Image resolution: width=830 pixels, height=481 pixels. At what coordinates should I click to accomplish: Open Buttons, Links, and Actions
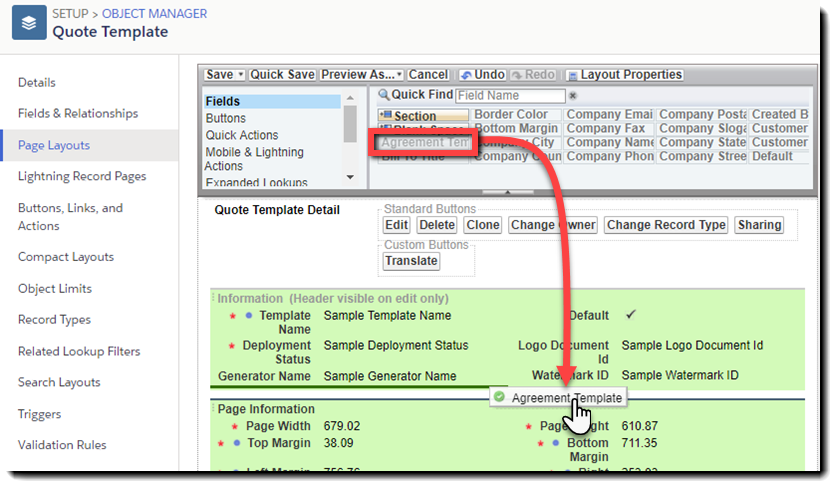click(70, 216)
